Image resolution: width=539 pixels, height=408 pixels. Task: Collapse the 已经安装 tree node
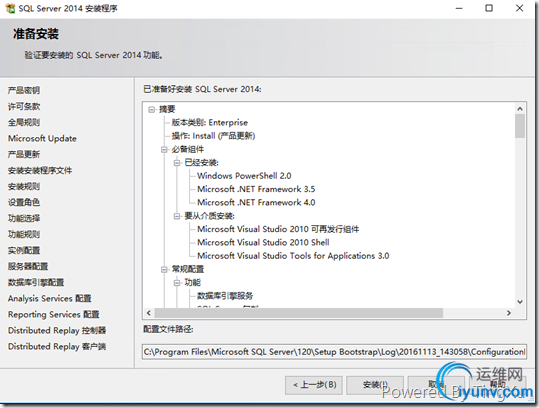pos(177,163)
